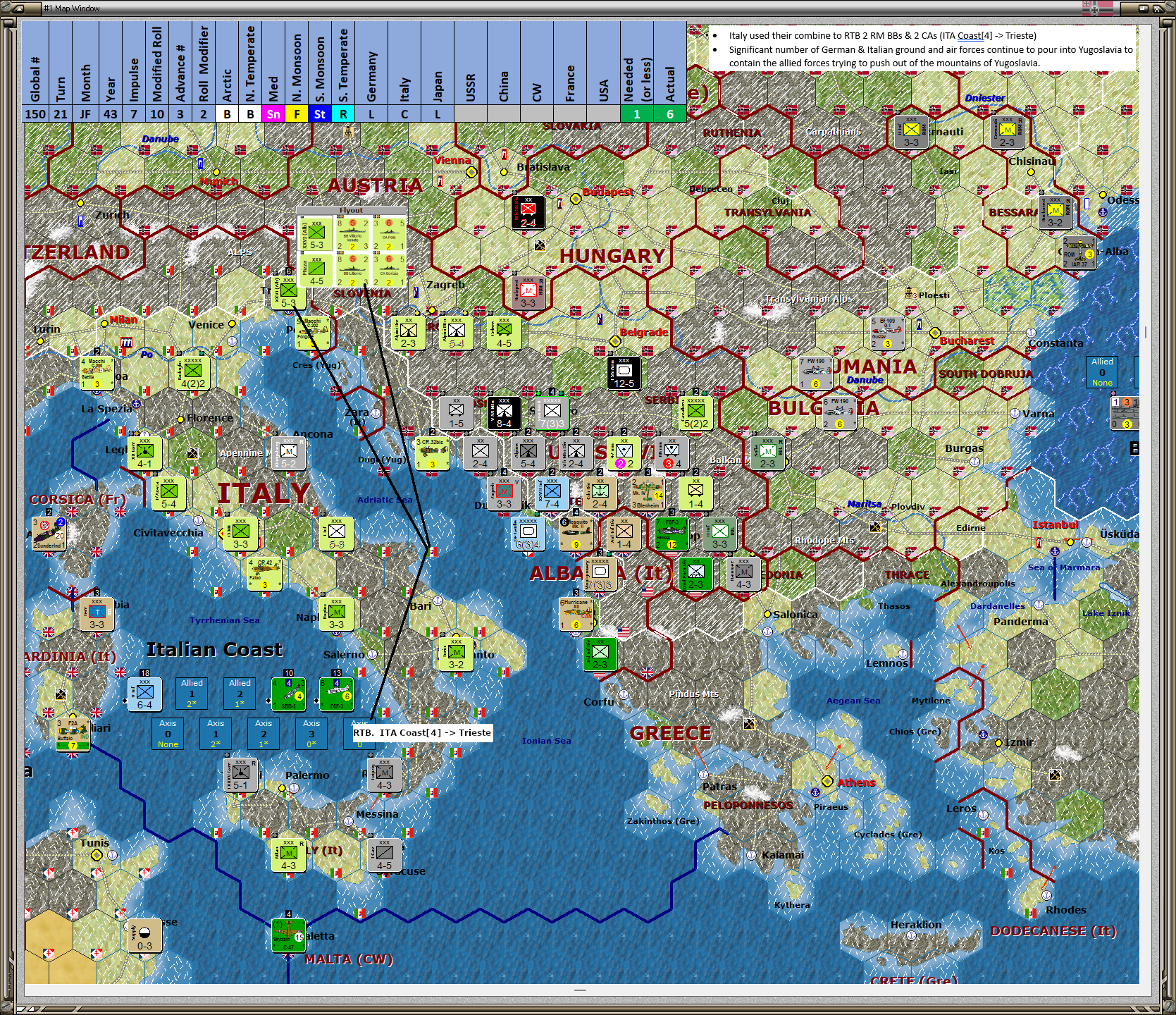
Task: Pick the 82nd Para Div 2-3 counter
Action: (x=696, y=574)
